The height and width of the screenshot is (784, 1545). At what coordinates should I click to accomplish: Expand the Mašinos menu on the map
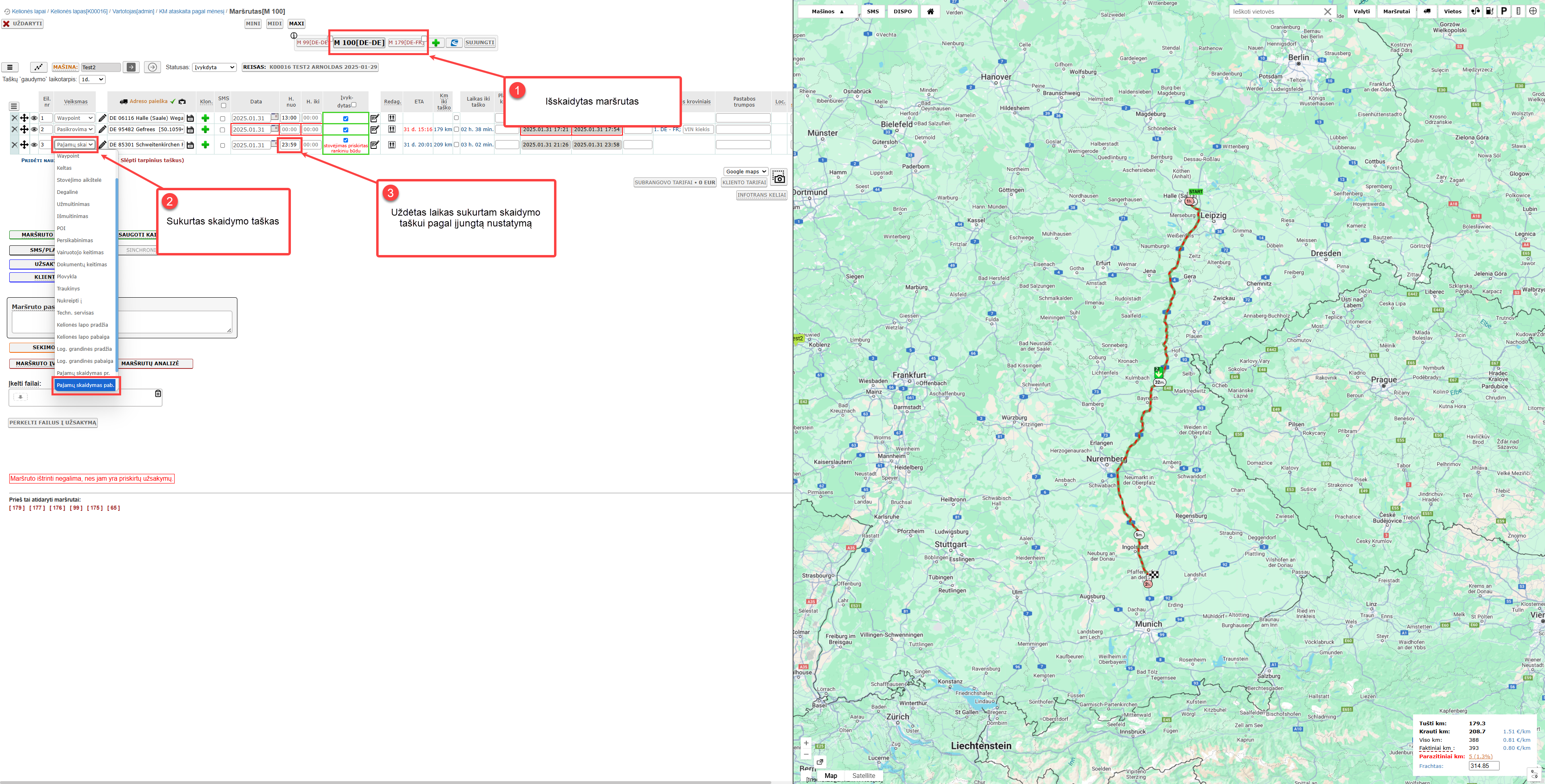tap(828, 11)
